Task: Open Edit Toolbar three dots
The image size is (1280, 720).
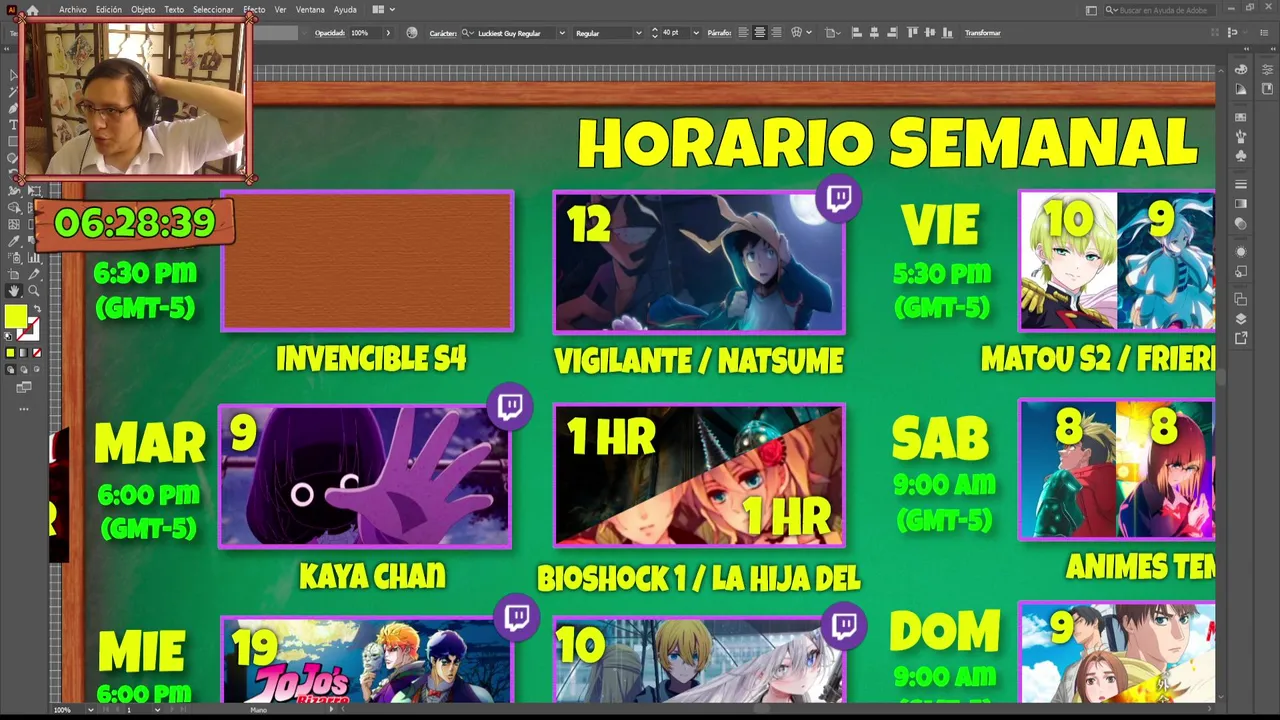Action: 24,409
